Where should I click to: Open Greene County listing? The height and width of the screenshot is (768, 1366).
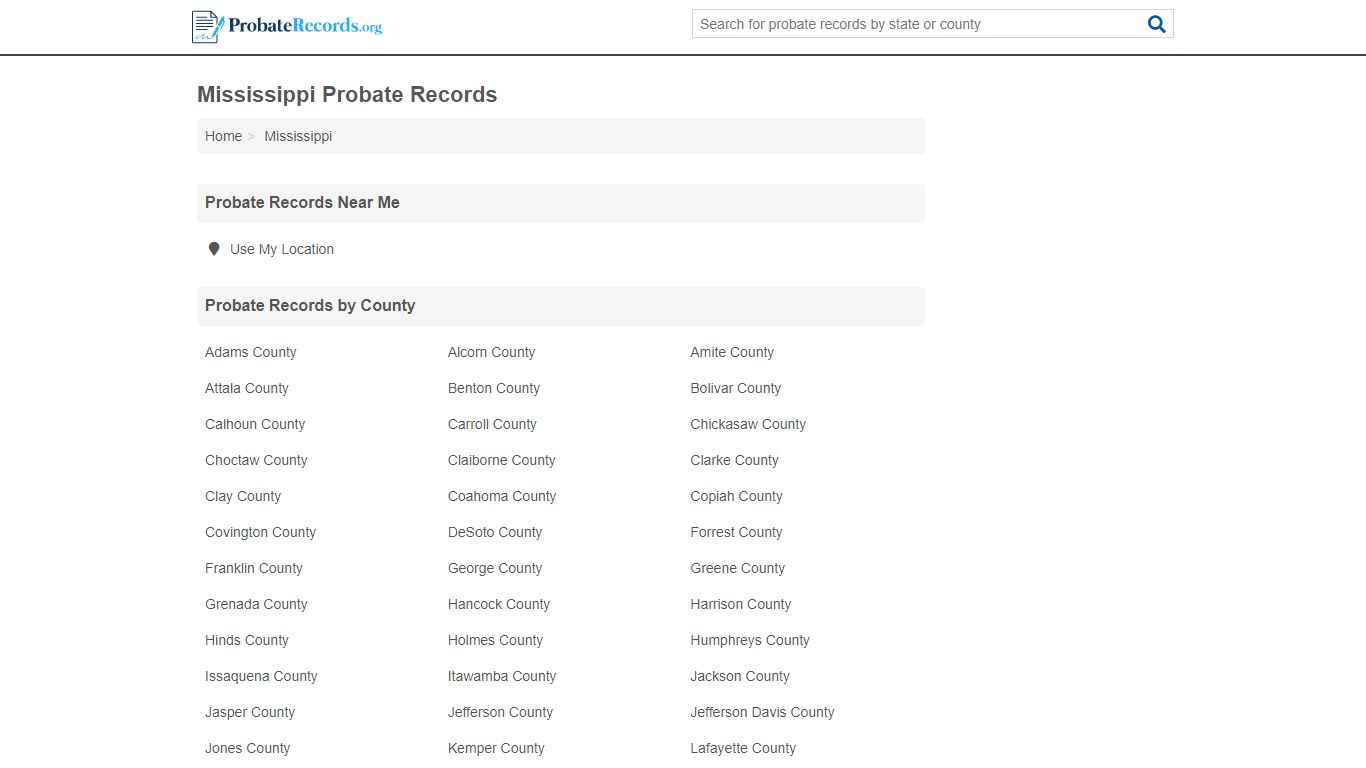tap(737, 568)
